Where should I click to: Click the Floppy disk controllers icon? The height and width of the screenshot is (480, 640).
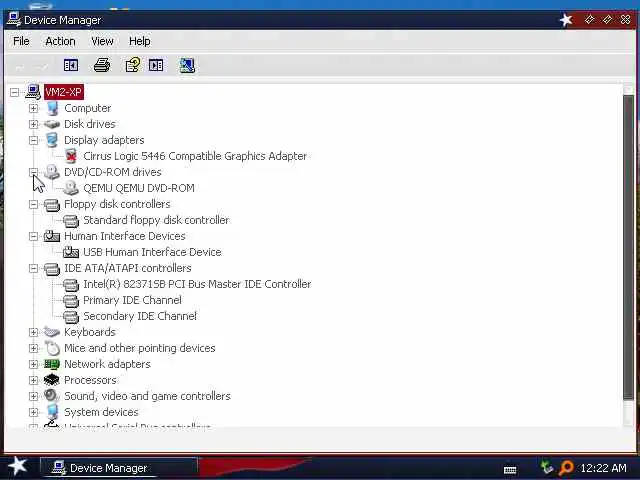[52, 204]
